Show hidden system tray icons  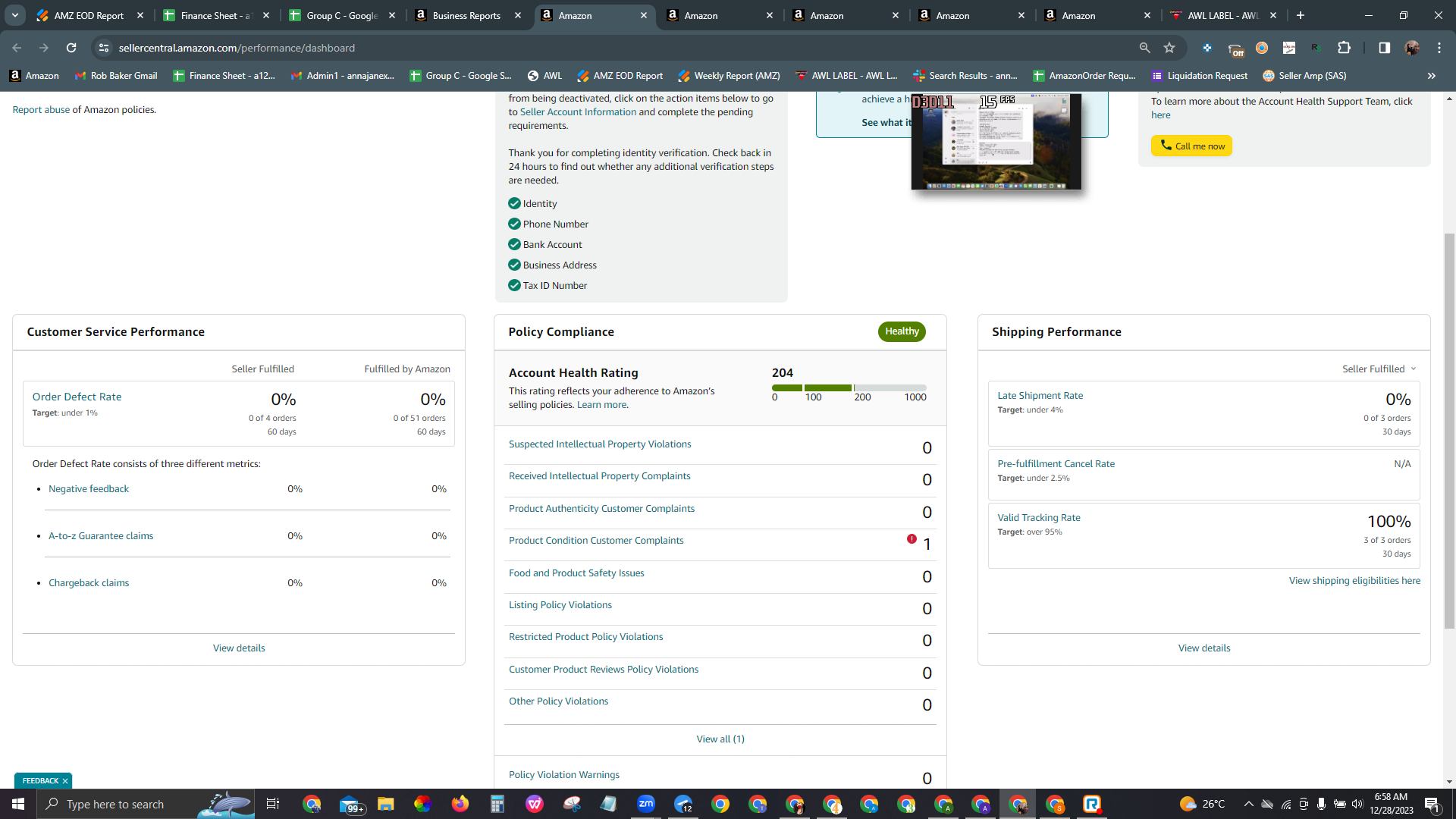point(1248,804)
